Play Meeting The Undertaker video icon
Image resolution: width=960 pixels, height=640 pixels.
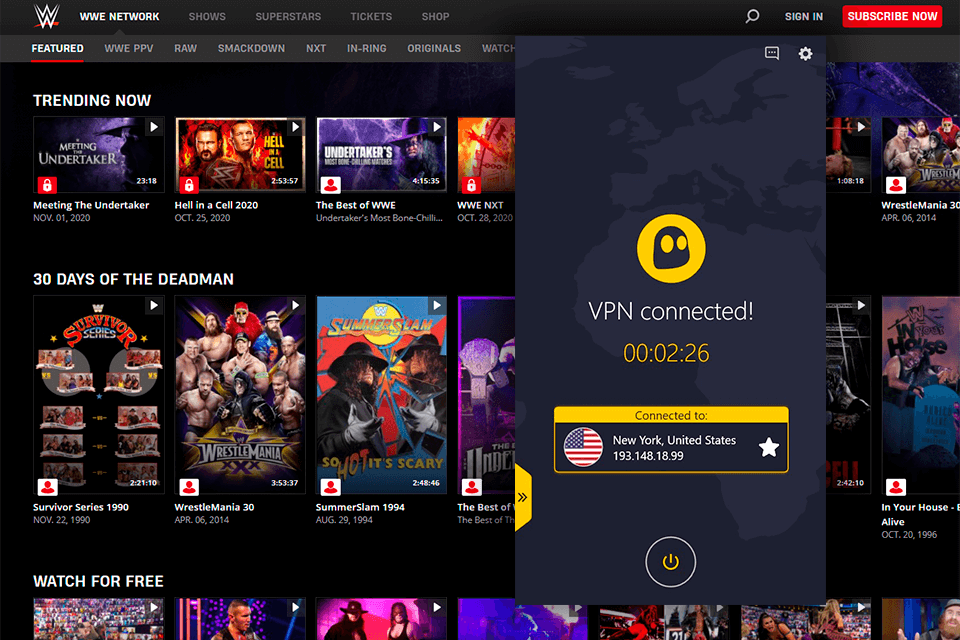click(154, 127)
